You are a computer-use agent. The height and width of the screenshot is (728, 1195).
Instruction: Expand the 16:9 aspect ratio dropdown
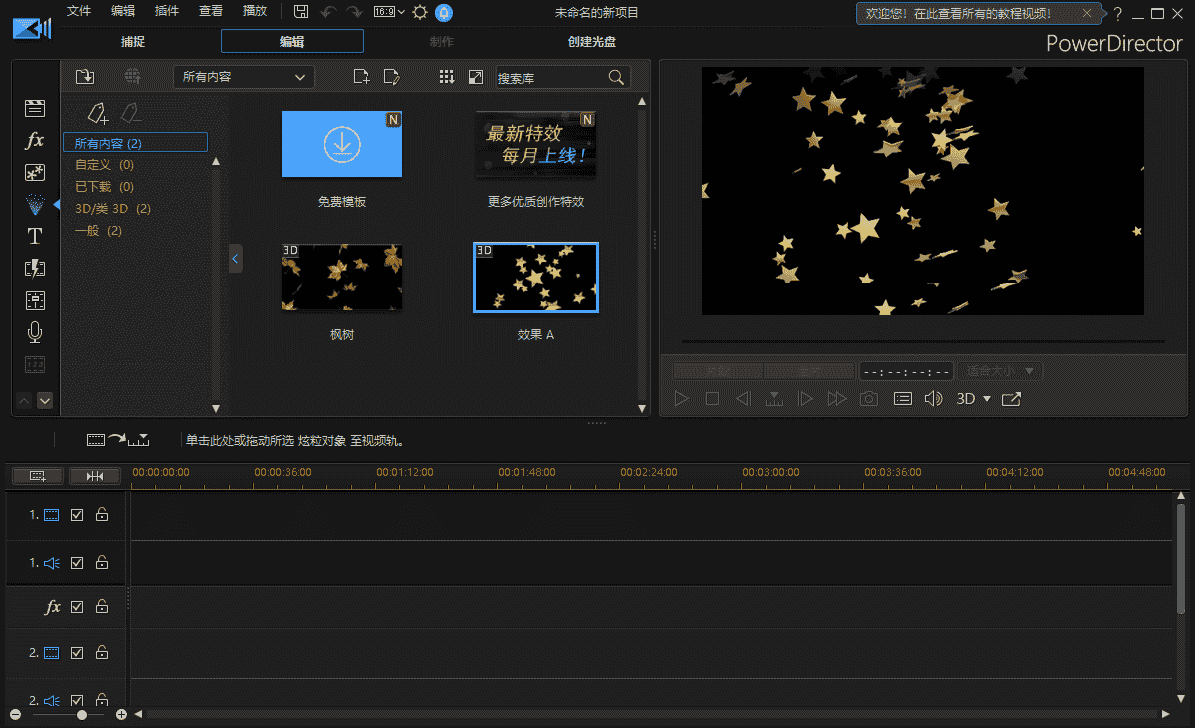(x=389, y=12)
